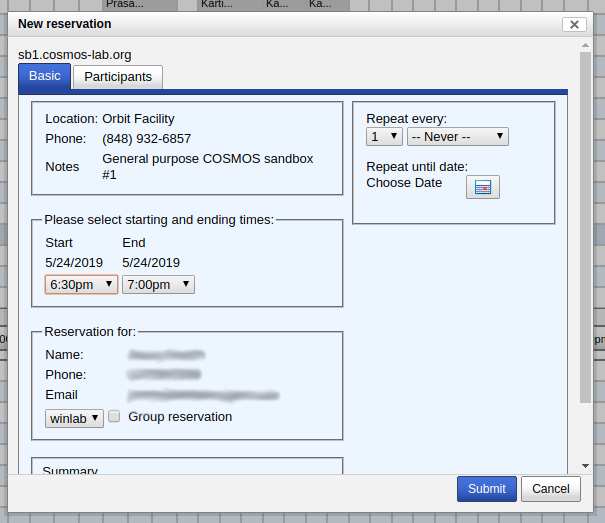The image size is (605, 523).
Task: Click the scrollbar down arrow
Action: [x=585, y=465]
